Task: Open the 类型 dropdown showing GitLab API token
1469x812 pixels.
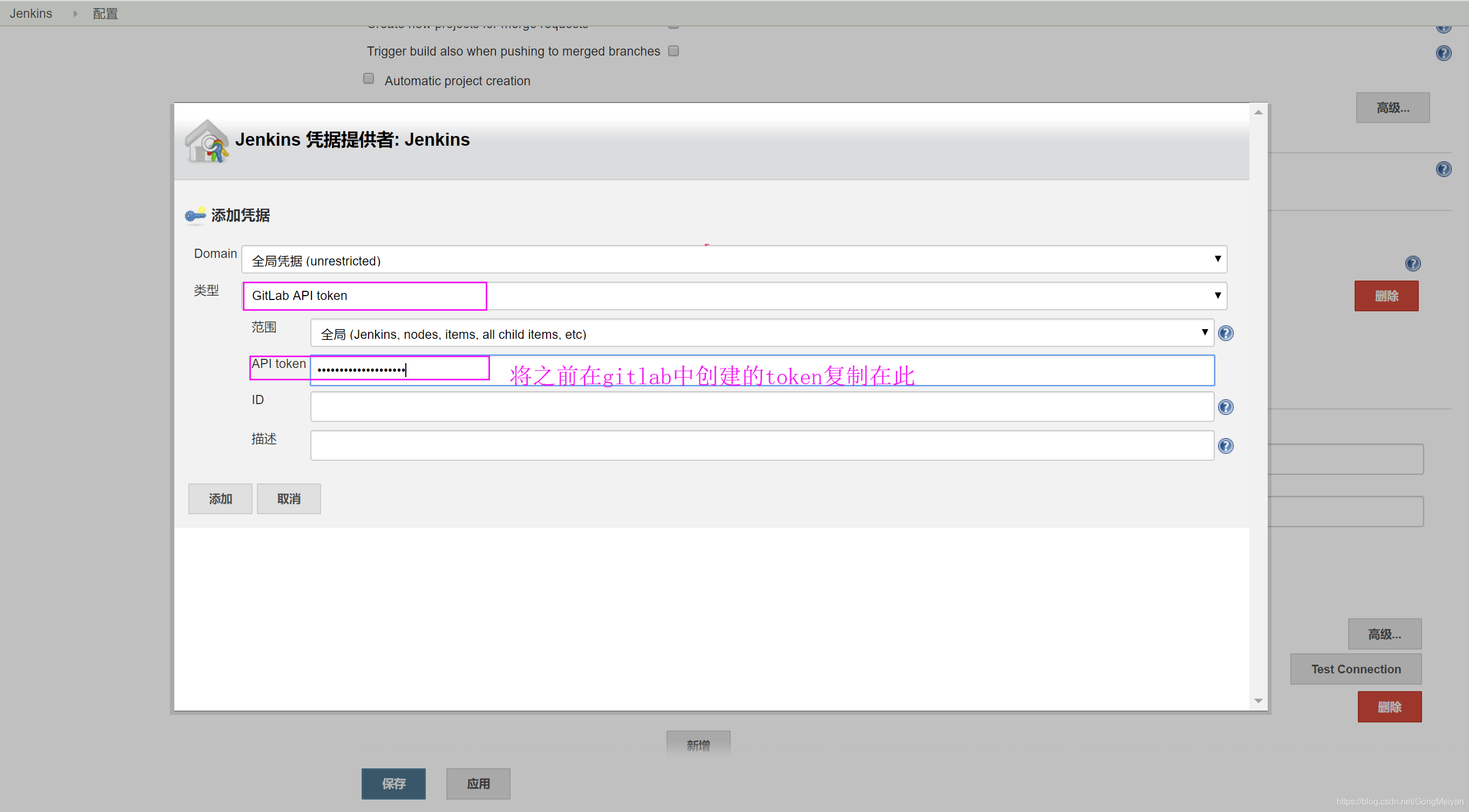Action: 734,295
